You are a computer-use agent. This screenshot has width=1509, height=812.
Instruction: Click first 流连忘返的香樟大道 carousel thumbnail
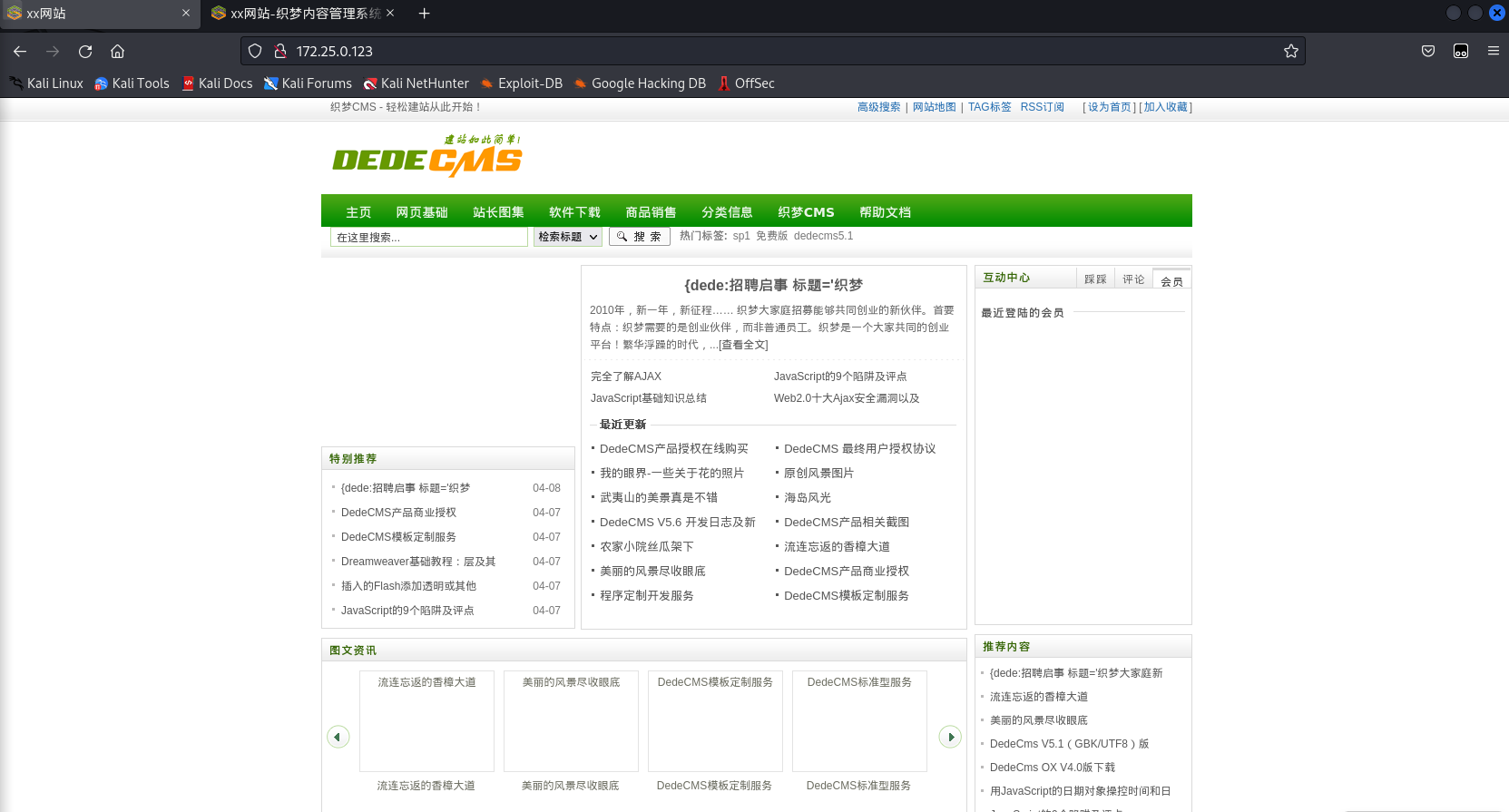click(x=426, y=721)
